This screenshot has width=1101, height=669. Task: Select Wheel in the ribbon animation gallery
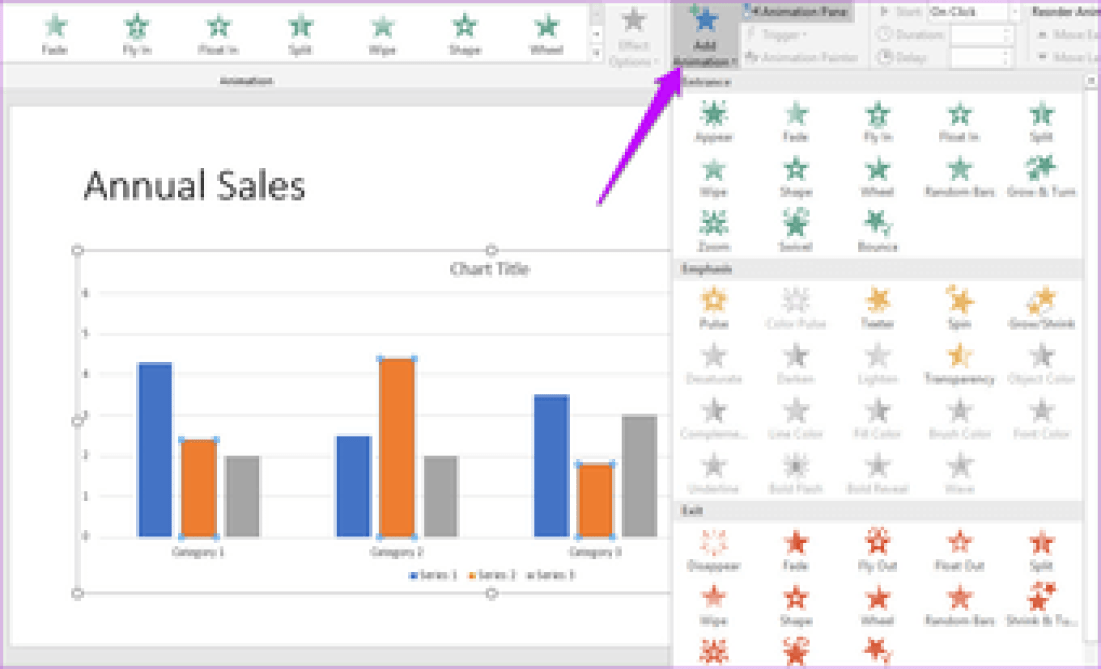click(x=546, y=31)
